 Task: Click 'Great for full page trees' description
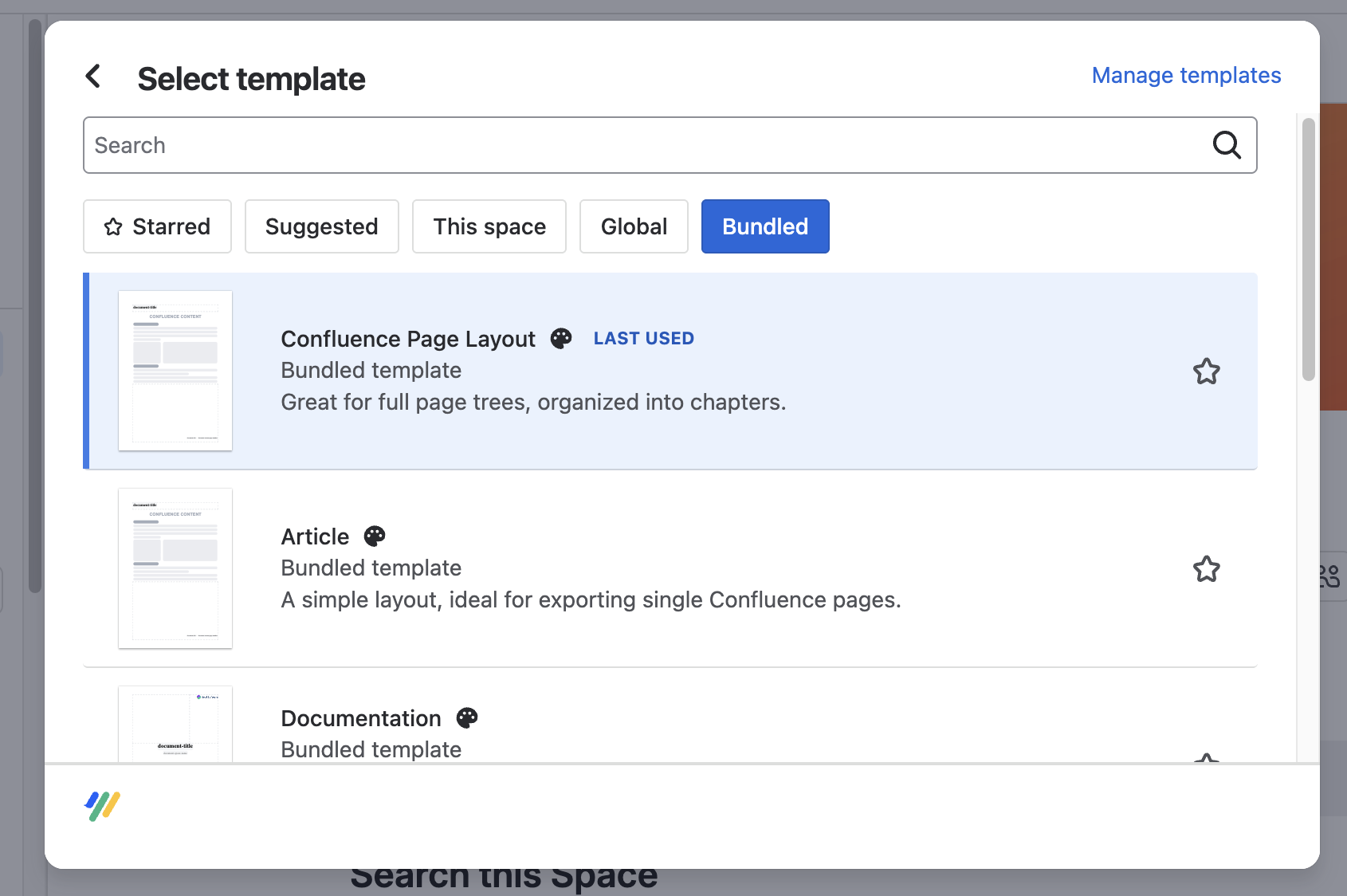[x=533, y=402]
